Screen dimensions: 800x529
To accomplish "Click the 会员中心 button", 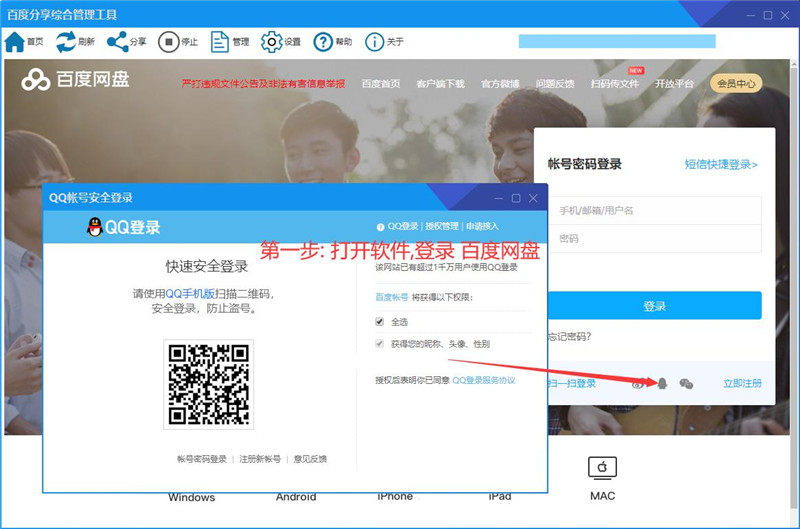I will point(736,83).
